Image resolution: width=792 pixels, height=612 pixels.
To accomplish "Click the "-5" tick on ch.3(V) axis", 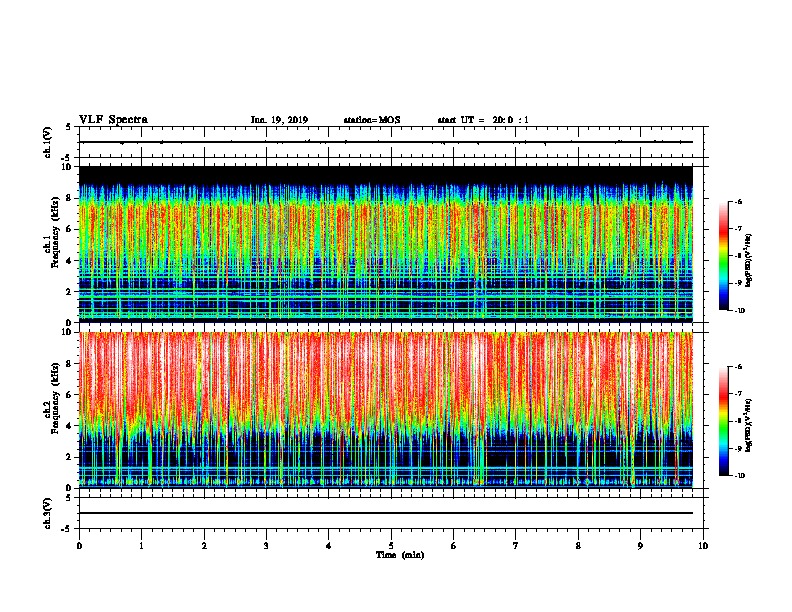I will pos(67,528).
